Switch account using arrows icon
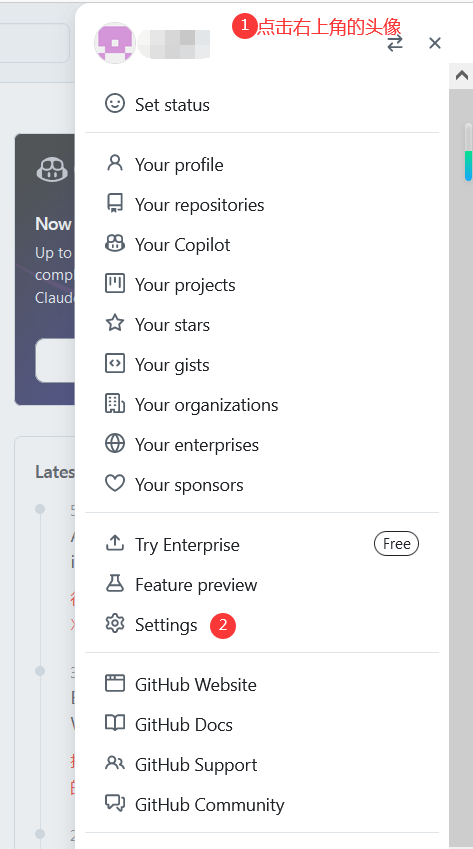 tap(395, 43)
